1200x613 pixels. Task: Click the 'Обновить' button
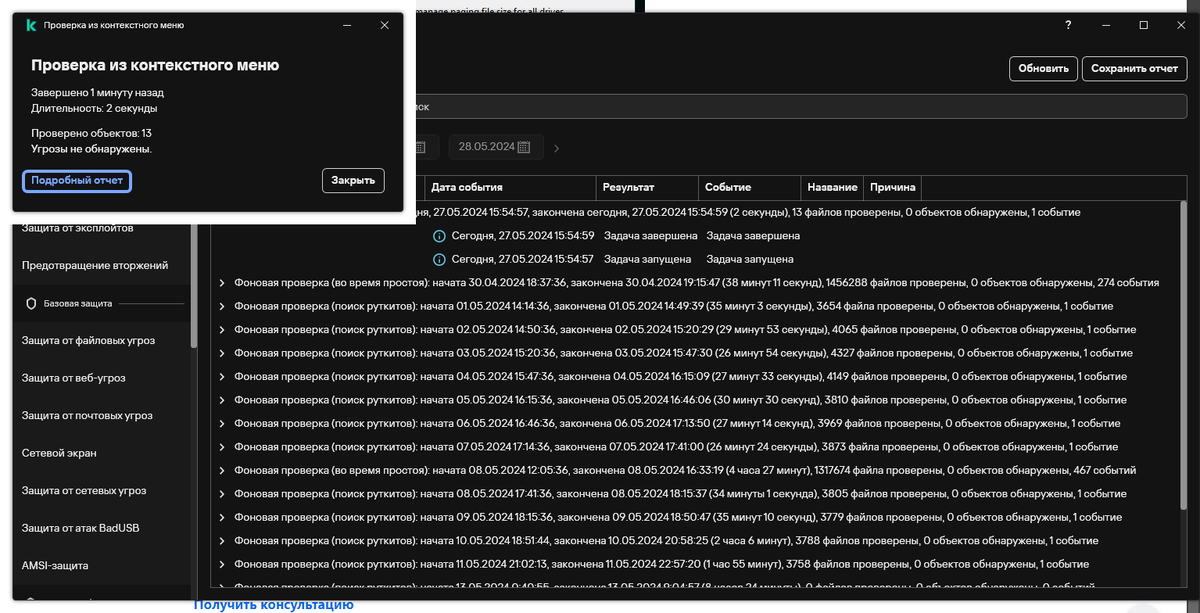(x=1043, y=69)
